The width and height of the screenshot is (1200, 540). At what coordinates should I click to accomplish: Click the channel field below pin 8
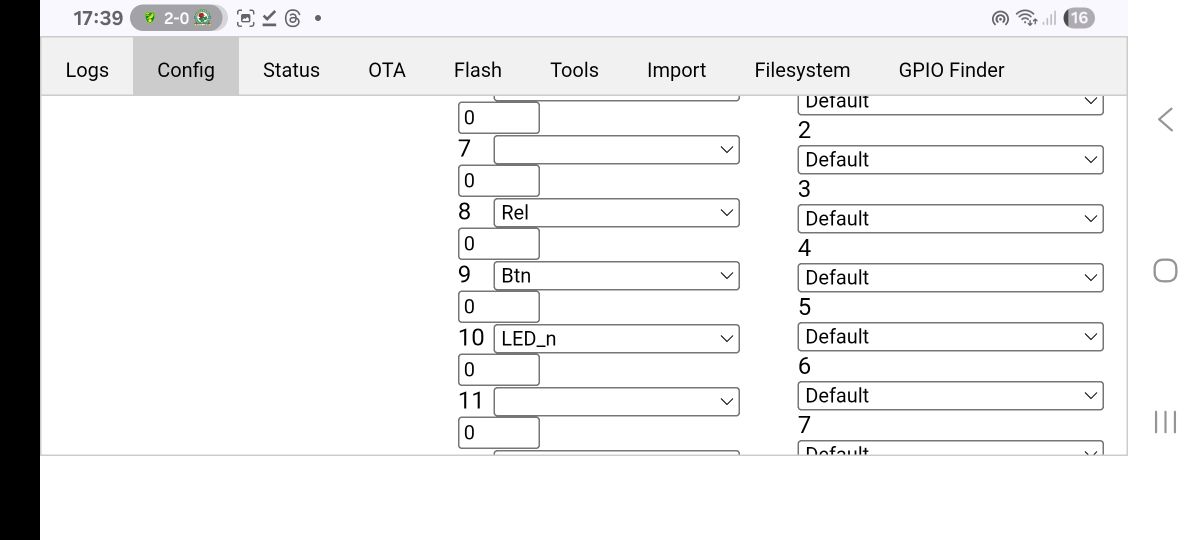pyautogui.click(x=498, y=244)
